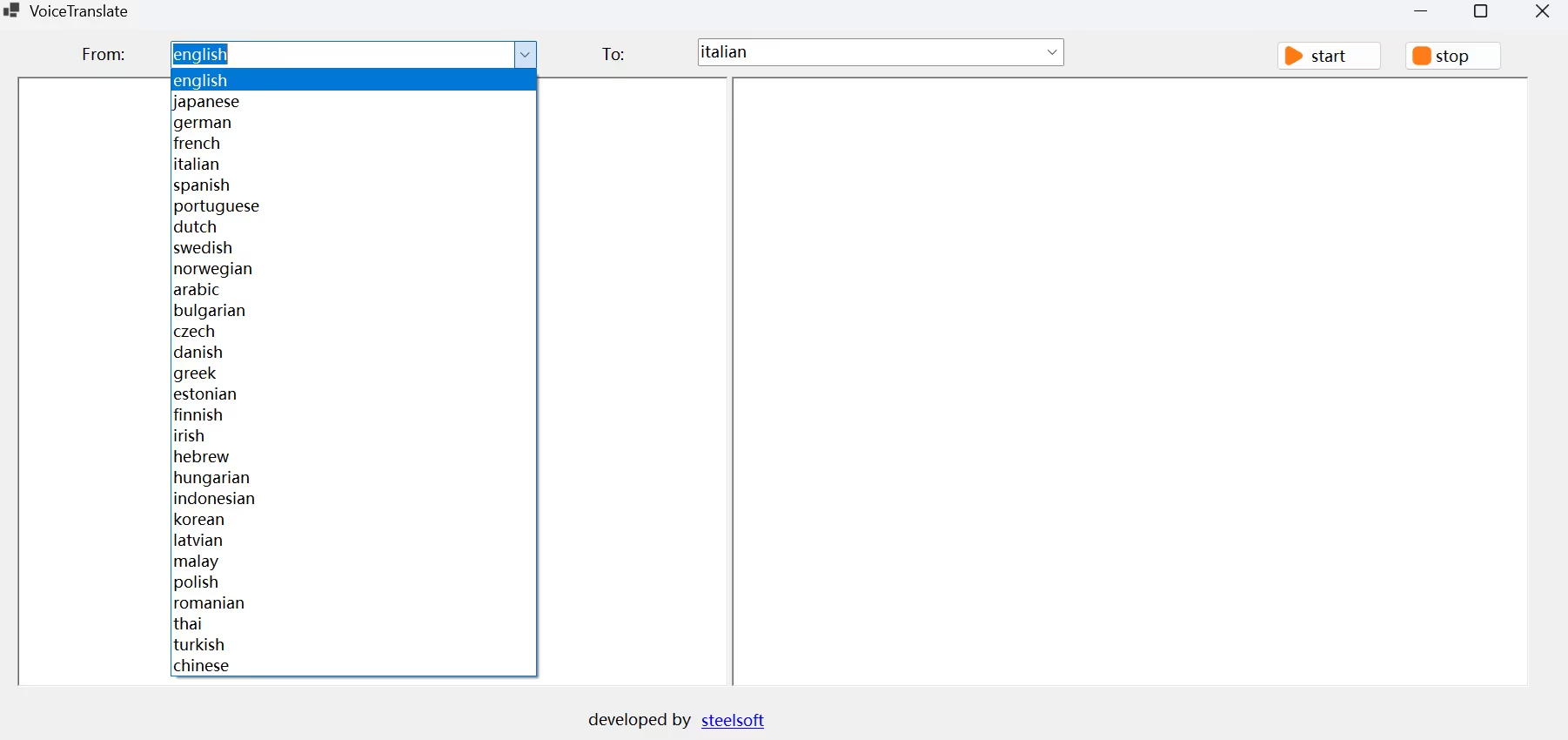The image size is (1568, 740).
Task: Select spanish from the dropdown list
Action: coord(354,185)
